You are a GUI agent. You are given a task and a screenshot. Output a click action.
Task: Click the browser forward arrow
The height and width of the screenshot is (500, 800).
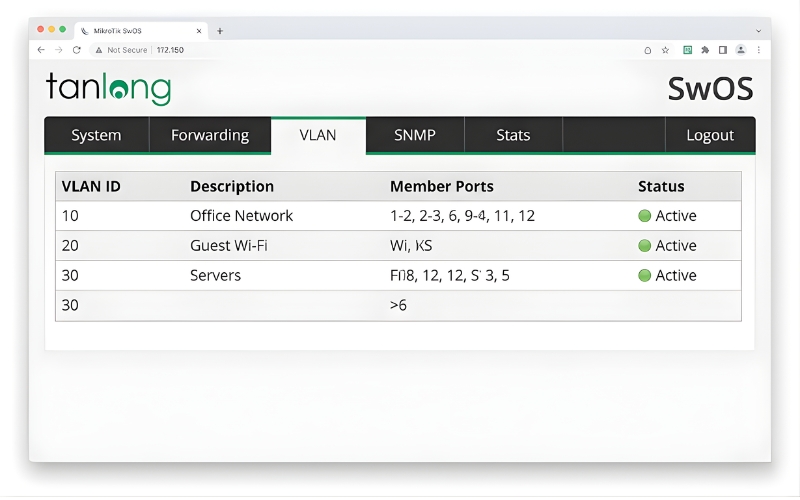pos(58,50)
